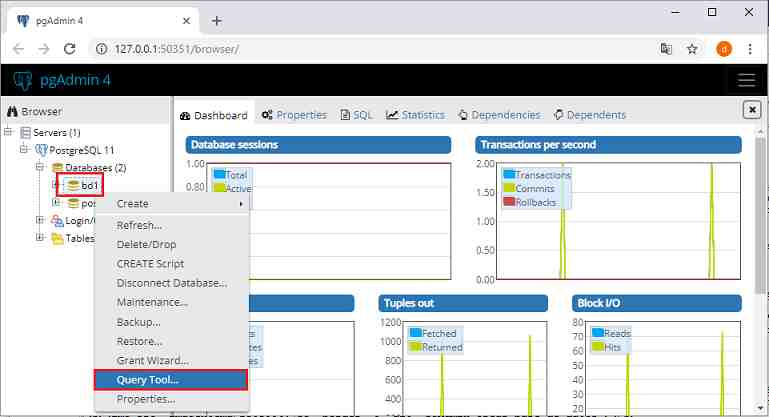
Task: Click the PostgreSQL 11 elephant icon
Action: (x=41, y=150)
